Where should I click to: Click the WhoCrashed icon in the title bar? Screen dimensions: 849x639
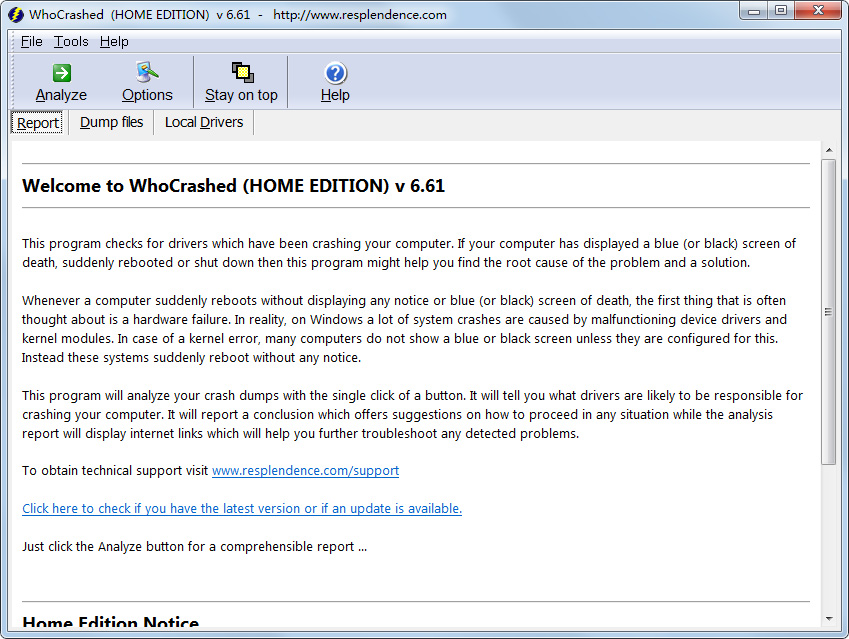tap(16, 14)
